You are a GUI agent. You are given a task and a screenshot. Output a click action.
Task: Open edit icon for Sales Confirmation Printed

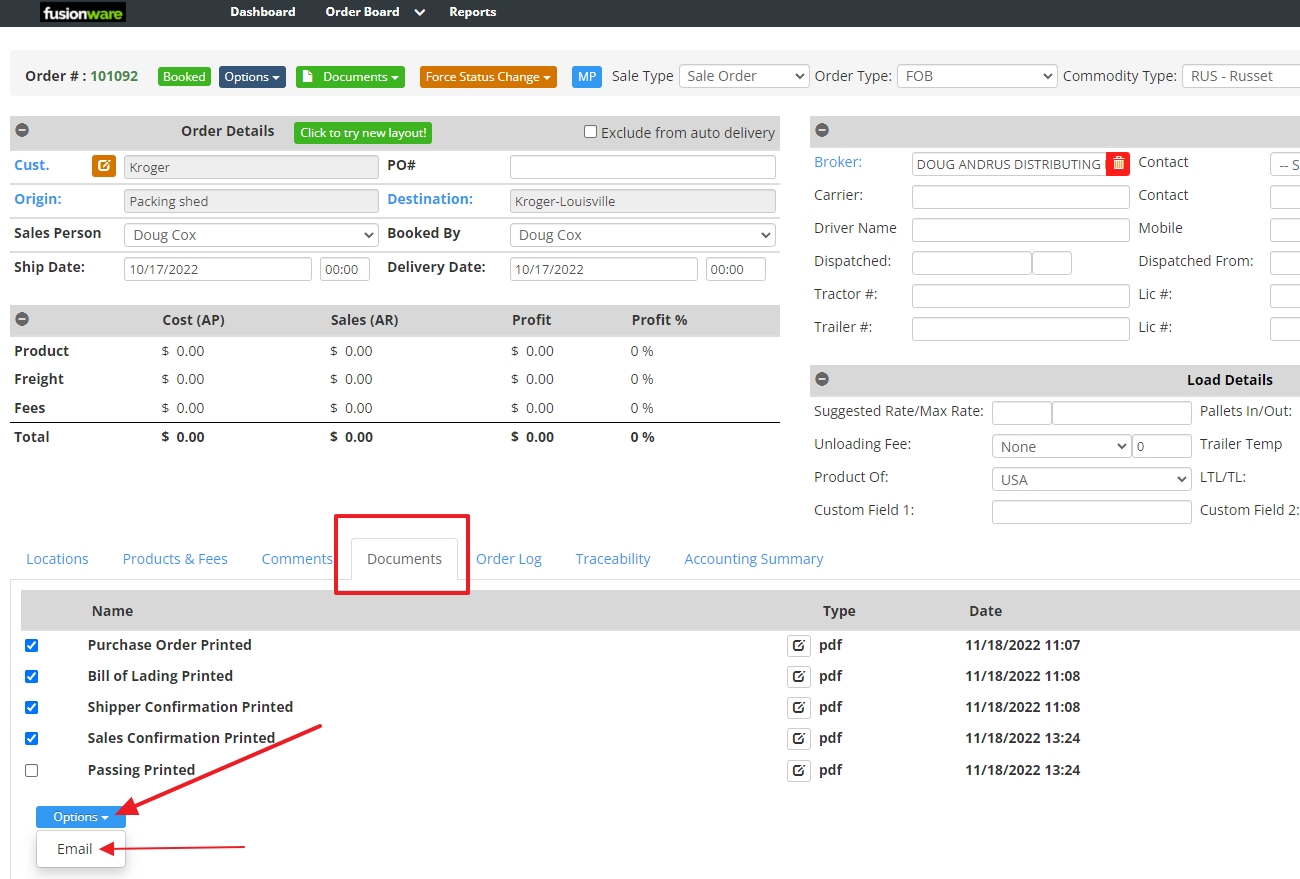pos(799,738)
